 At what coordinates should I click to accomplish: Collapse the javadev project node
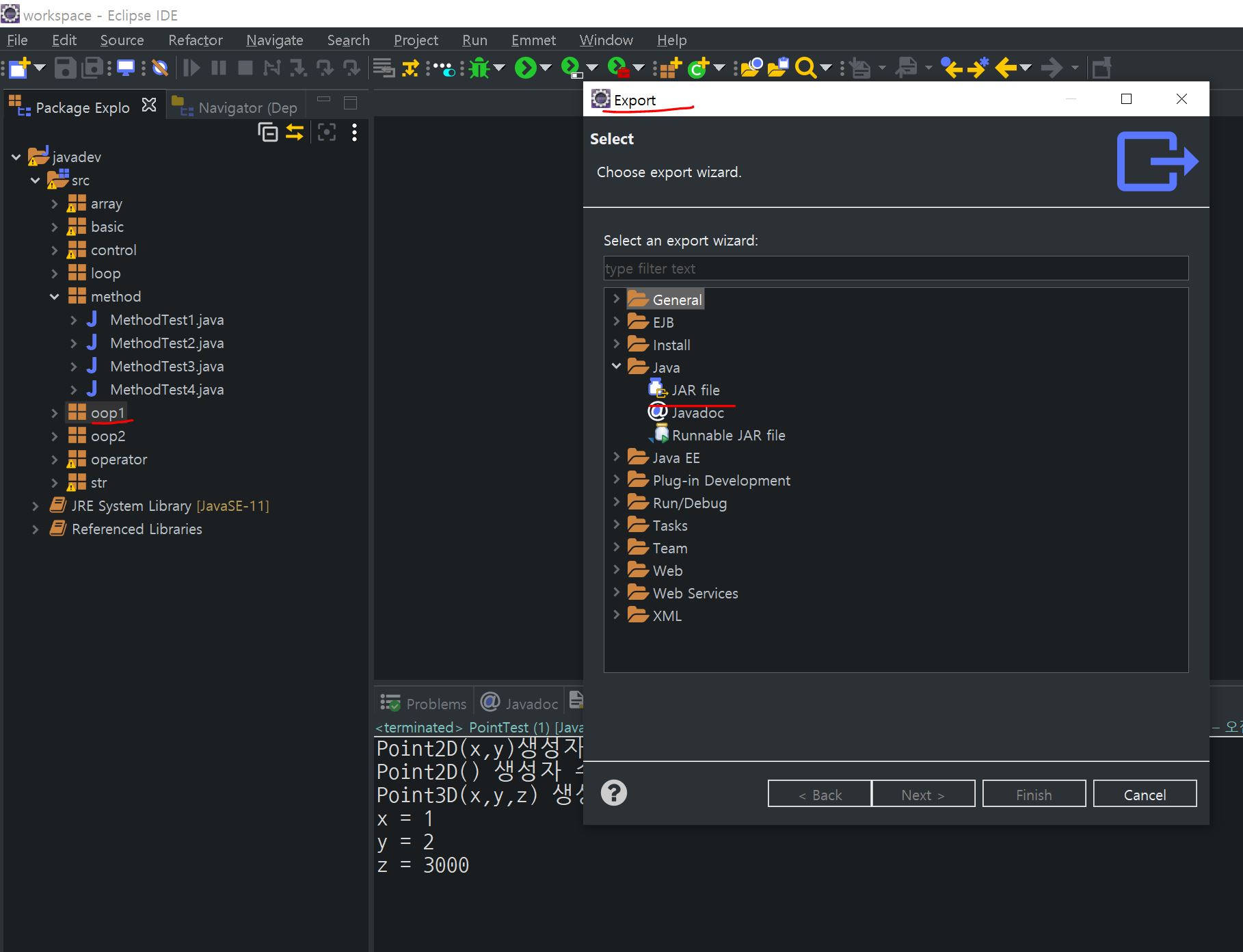(16, 157)
